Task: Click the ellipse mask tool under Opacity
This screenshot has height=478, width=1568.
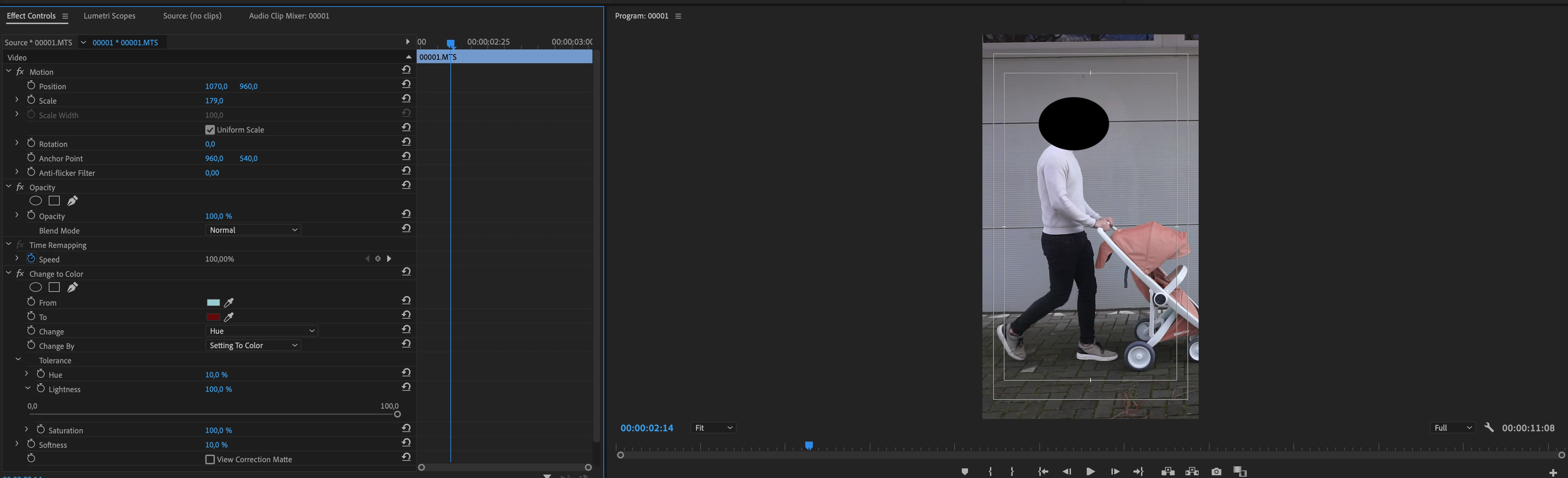Action: pos(35,201)
